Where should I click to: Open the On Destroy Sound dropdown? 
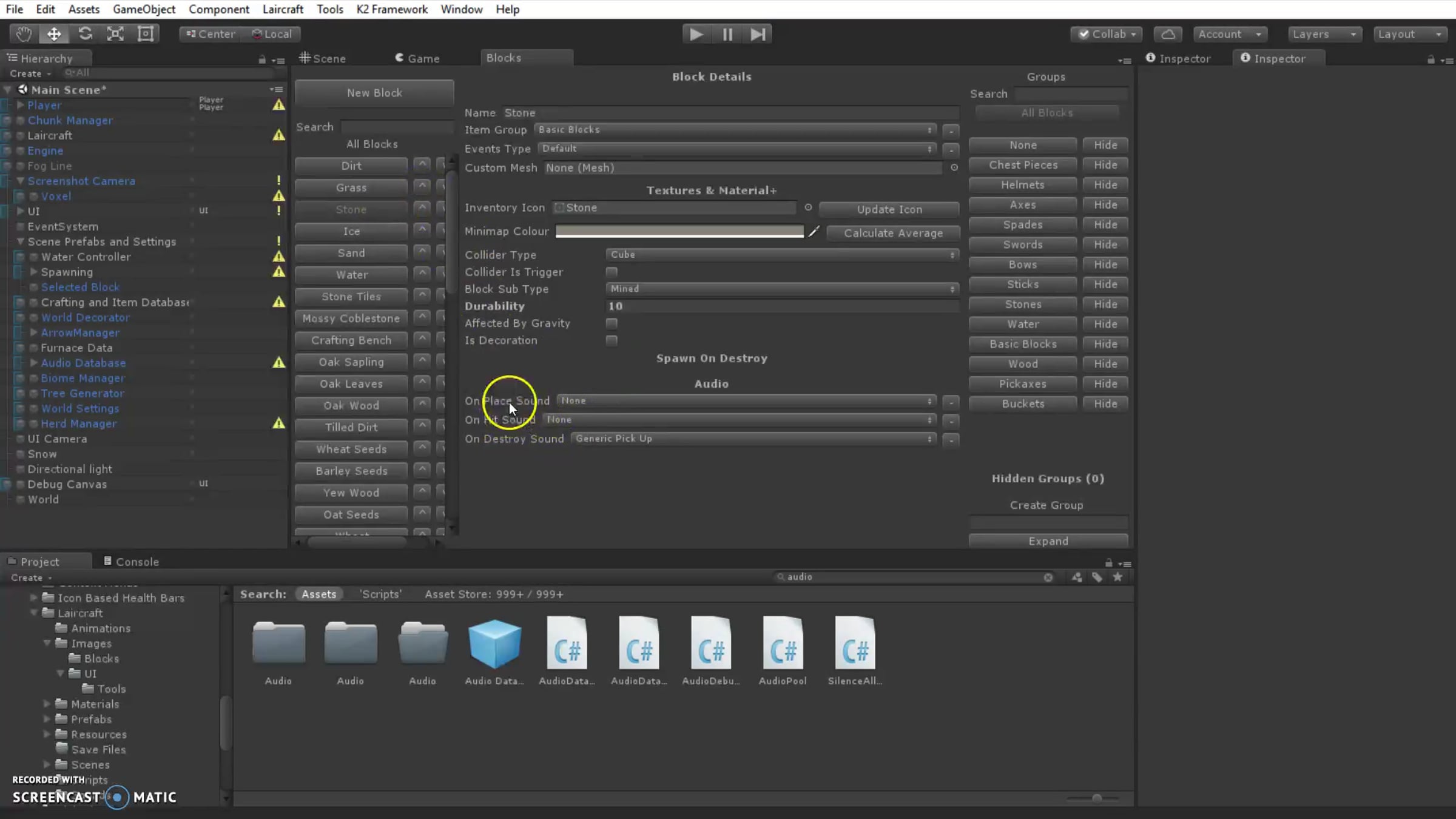click(754, 439)
